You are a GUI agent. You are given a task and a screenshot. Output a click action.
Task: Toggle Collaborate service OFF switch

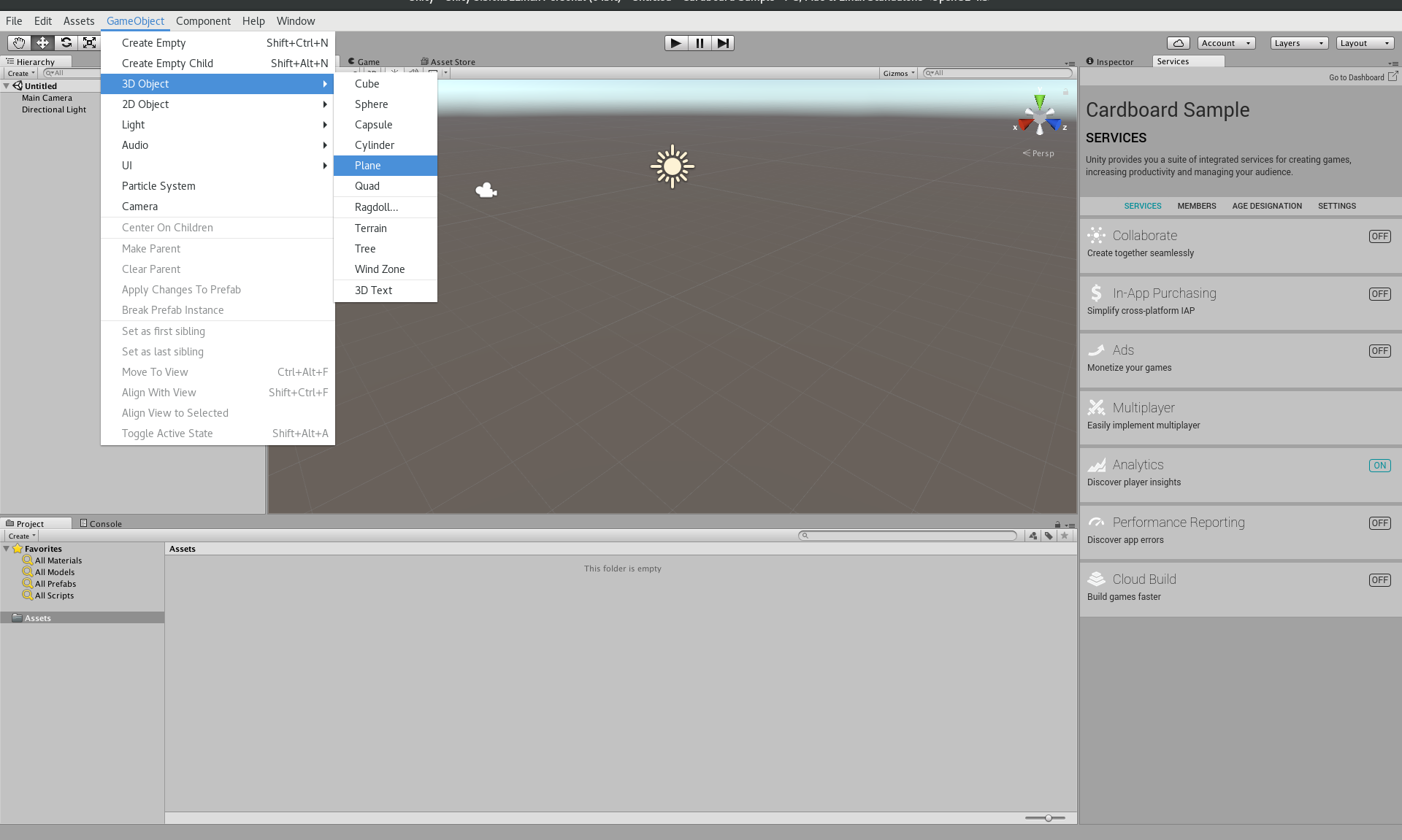[1379, 236]
